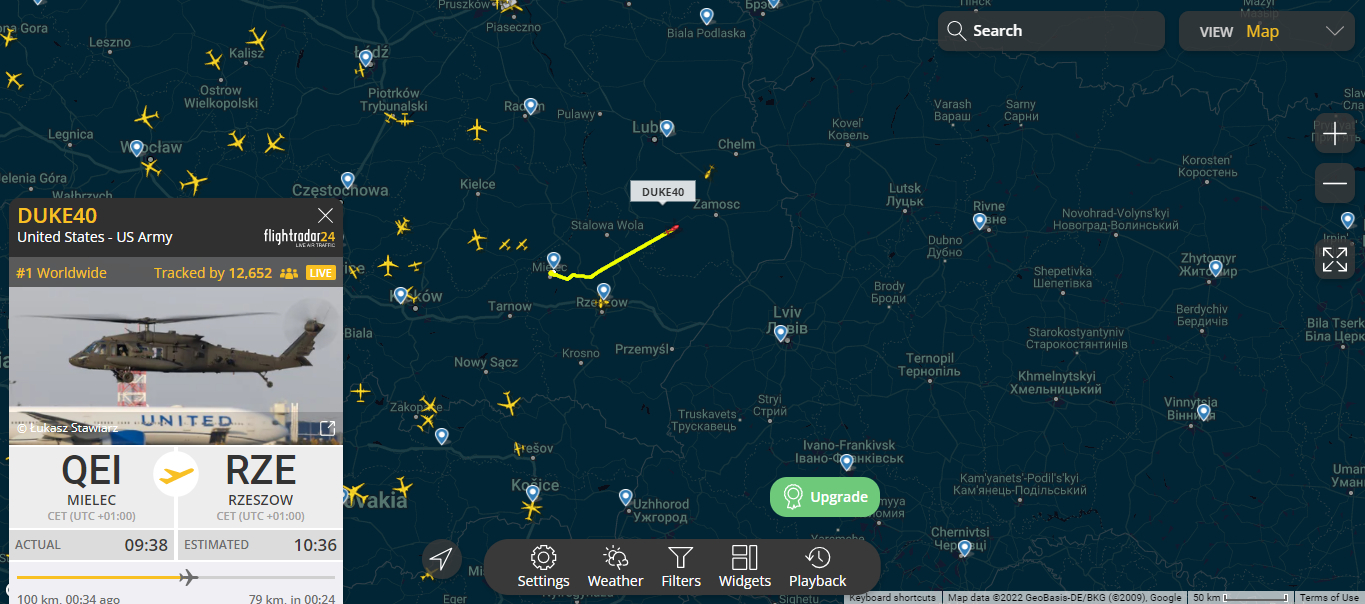
Task: Click the DUKE40 aircraft label on map
Action: coord(663,192)
